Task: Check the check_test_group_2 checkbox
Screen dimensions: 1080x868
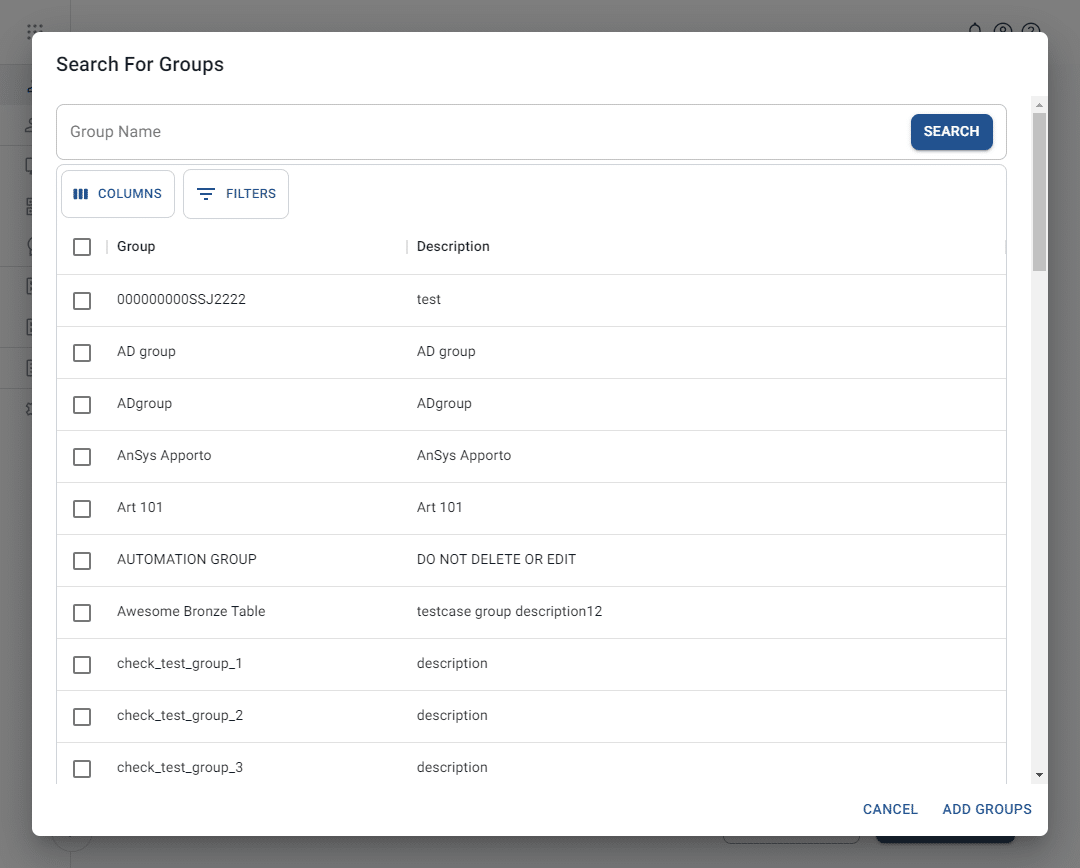Action: point(82,716)
